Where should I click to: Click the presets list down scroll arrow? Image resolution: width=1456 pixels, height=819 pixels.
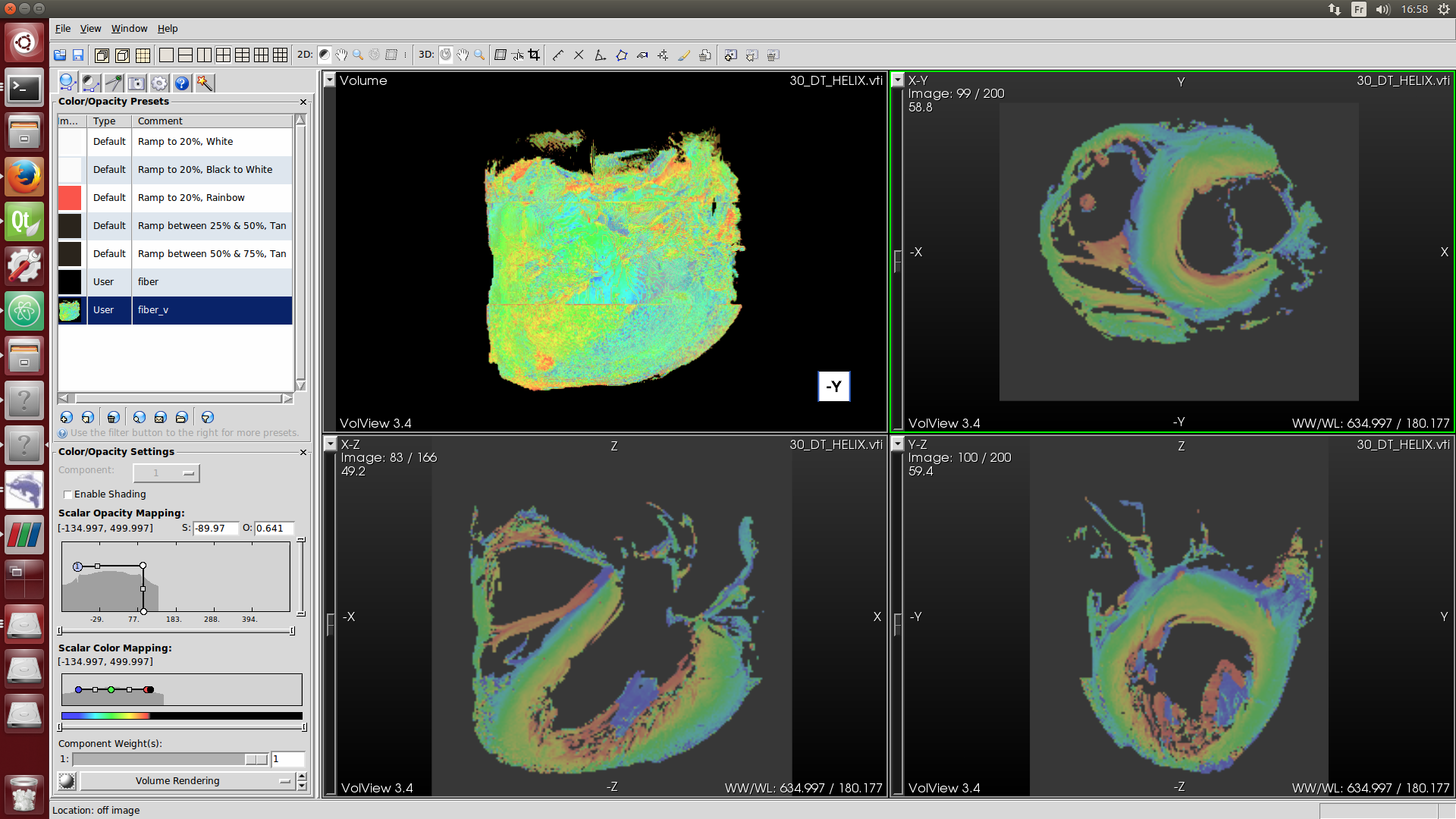coord(300,385)
